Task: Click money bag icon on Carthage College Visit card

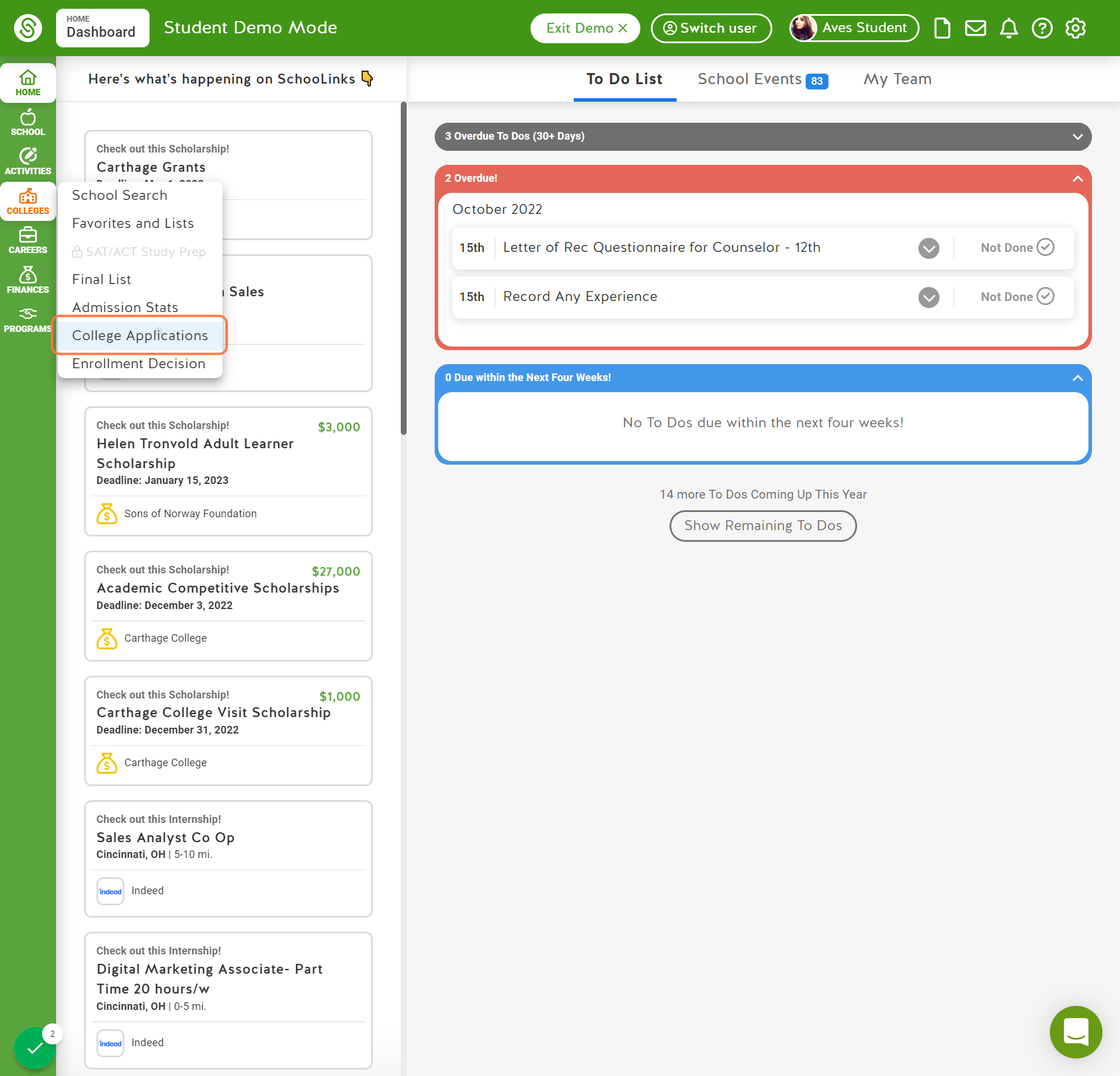Action: [107, 763]
